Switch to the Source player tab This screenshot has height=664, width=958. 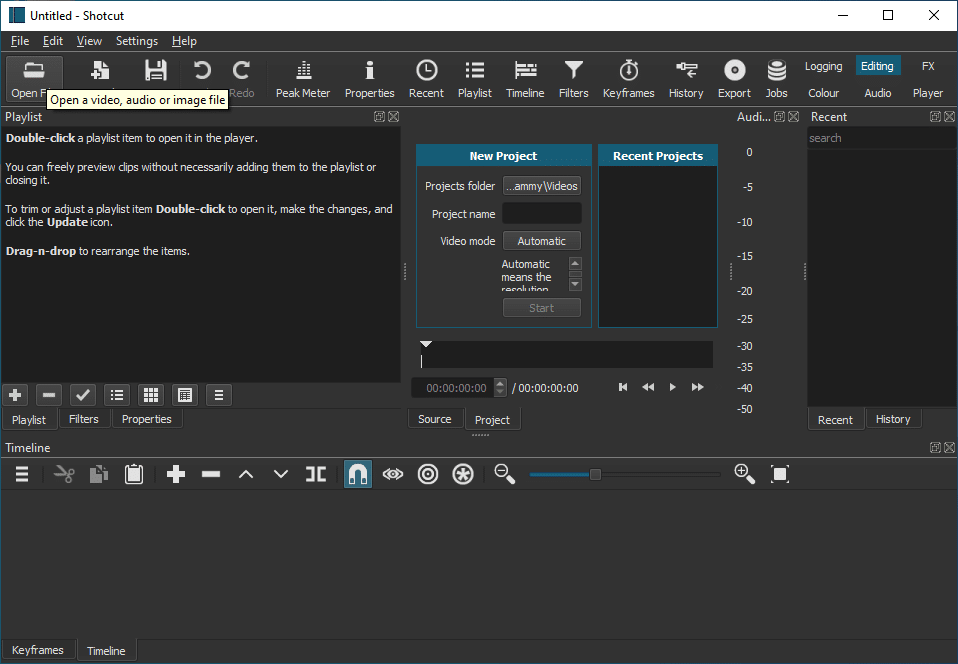click(x=434, y=419)
